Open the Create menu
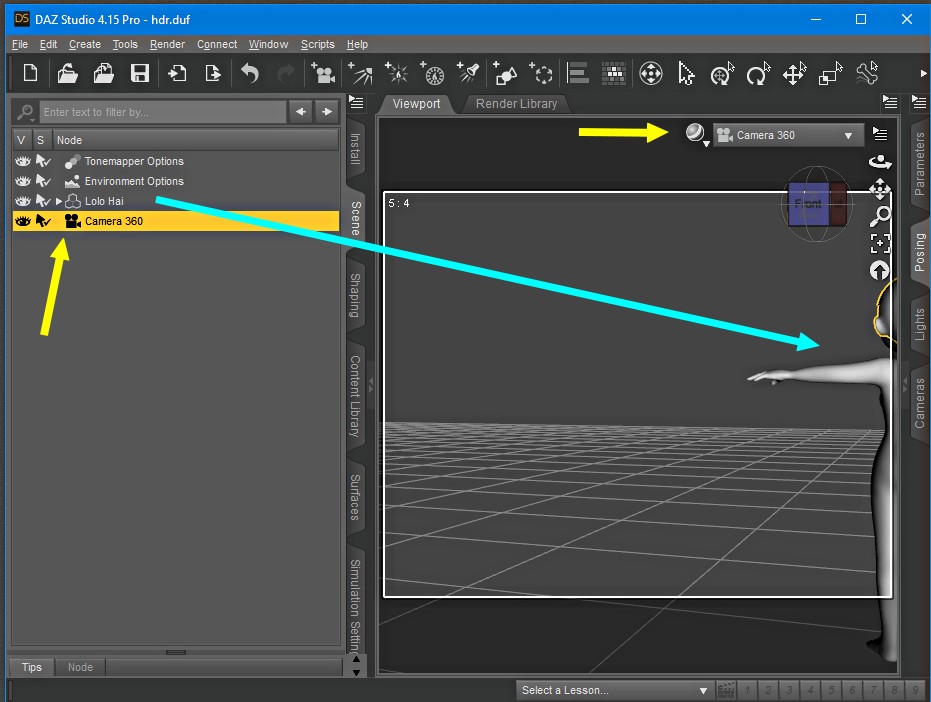931x702 pixels. point(85,45)
